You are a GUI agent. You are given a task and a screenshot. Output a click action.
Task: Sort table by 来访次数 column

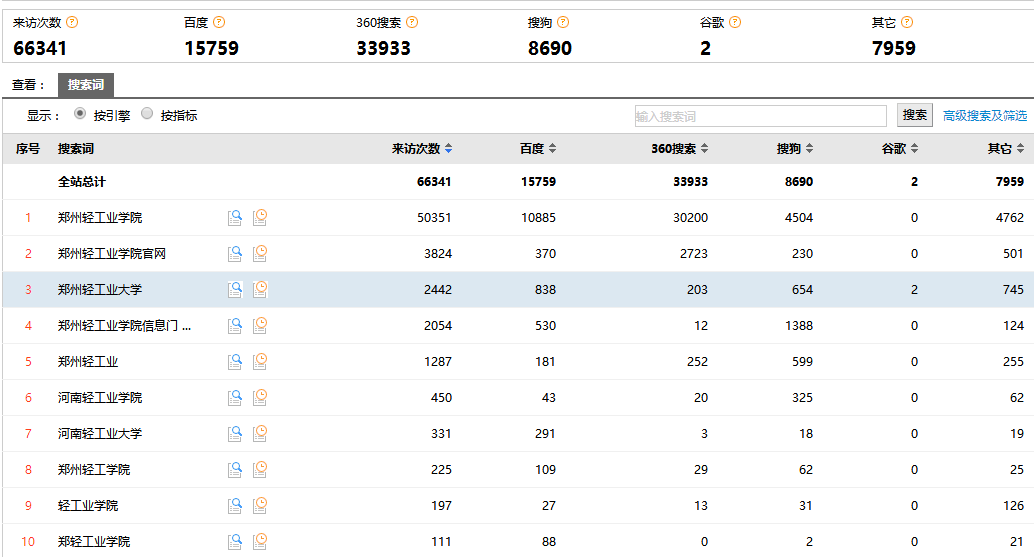coord(421,149)
